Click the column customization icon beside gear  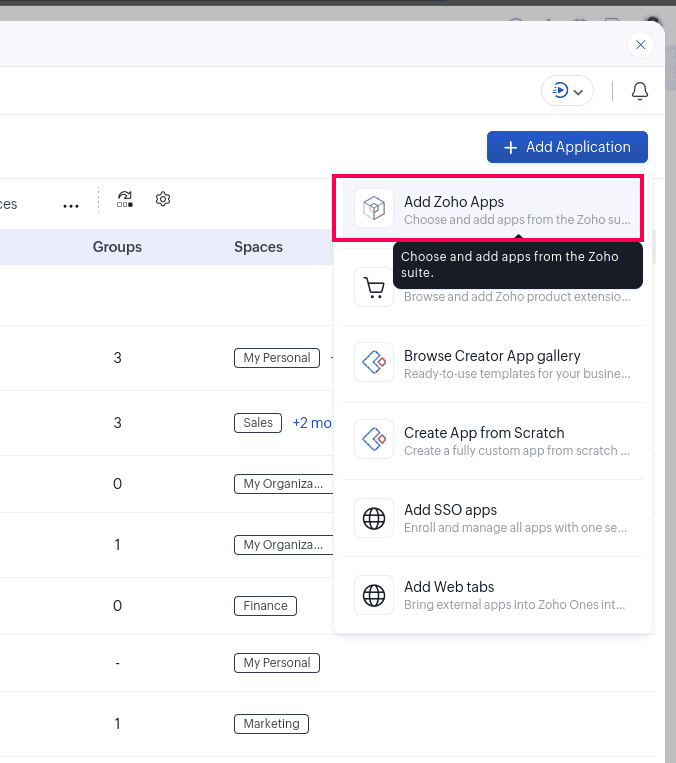click(125, 199)
